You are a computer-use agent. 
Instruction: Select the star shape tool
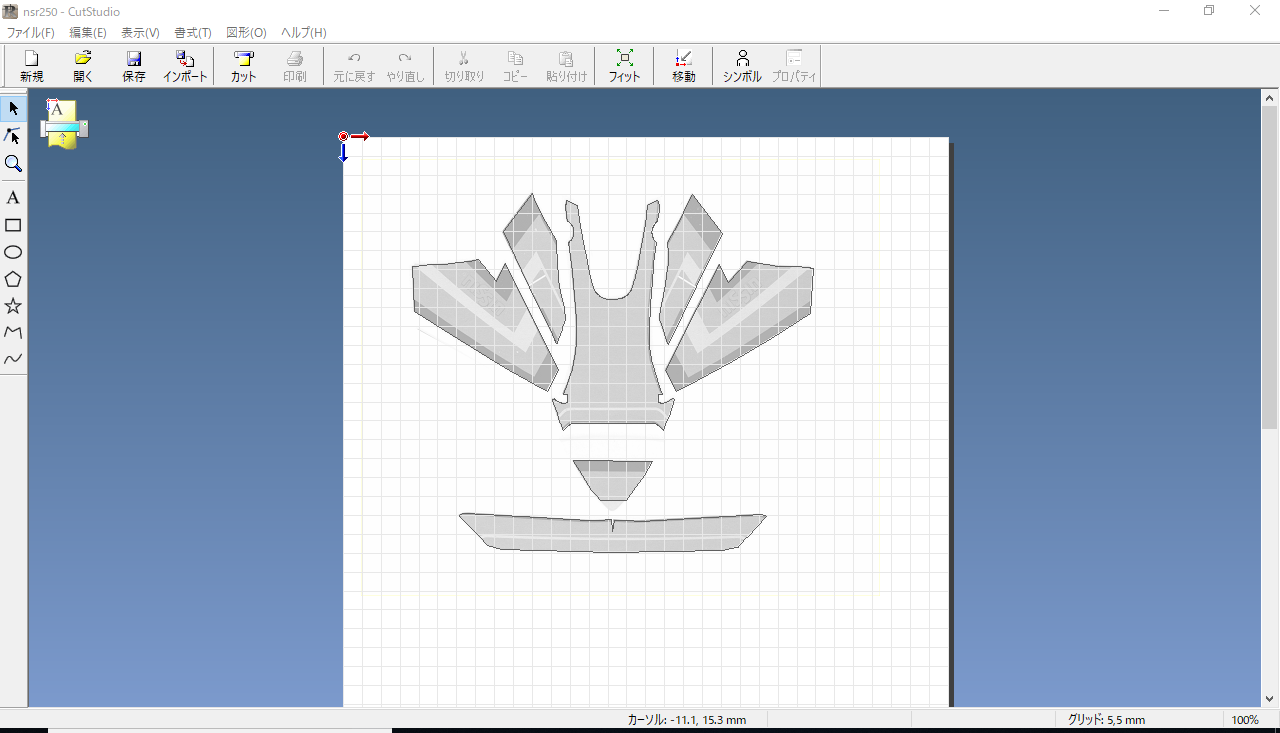pyautogui.click(x=13, y=306)
